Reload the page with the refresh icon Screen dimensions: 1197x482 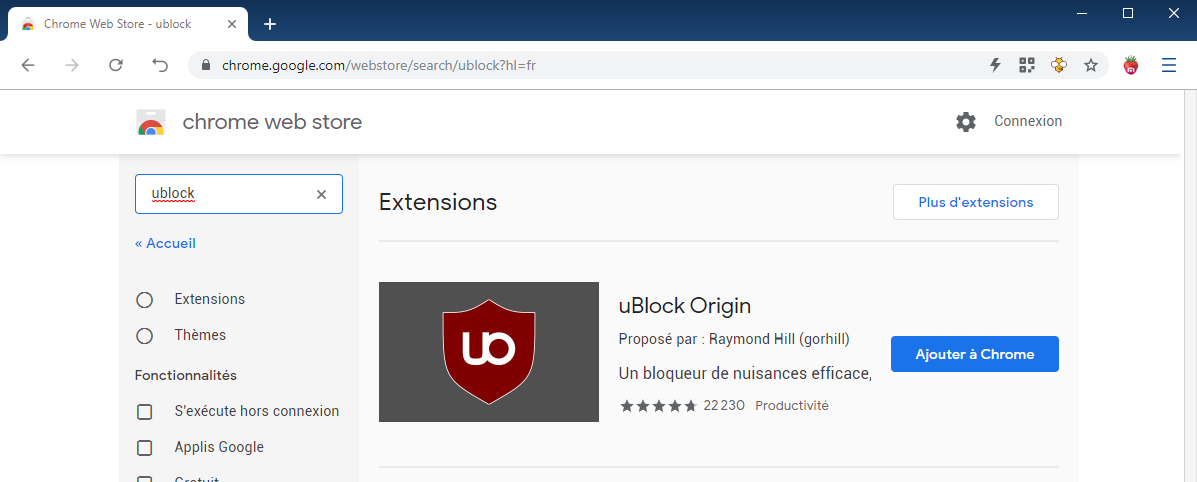point(116,65)
